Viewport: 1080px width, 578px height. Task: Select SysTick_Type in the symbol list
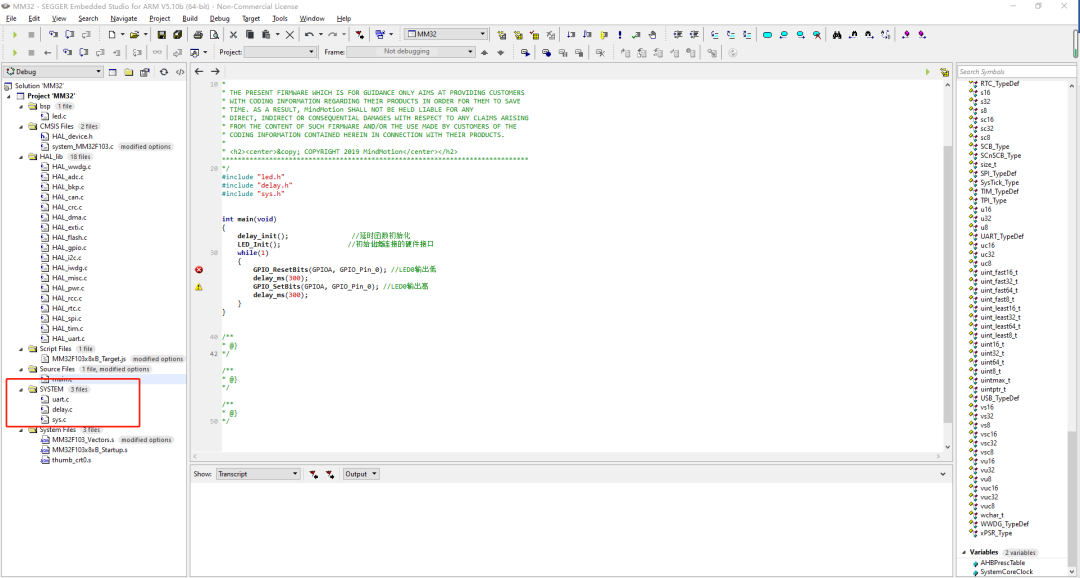(x=999, y=183)
